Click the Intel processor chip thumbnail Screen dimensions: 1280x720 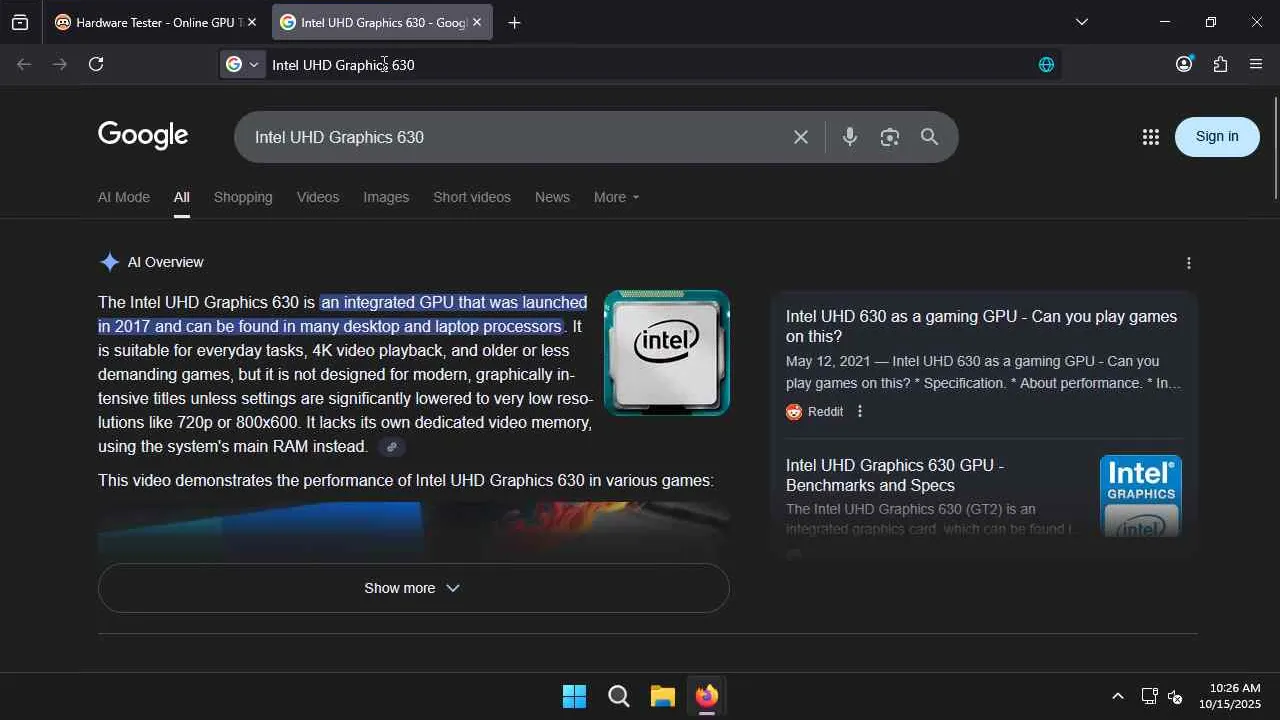667,353
